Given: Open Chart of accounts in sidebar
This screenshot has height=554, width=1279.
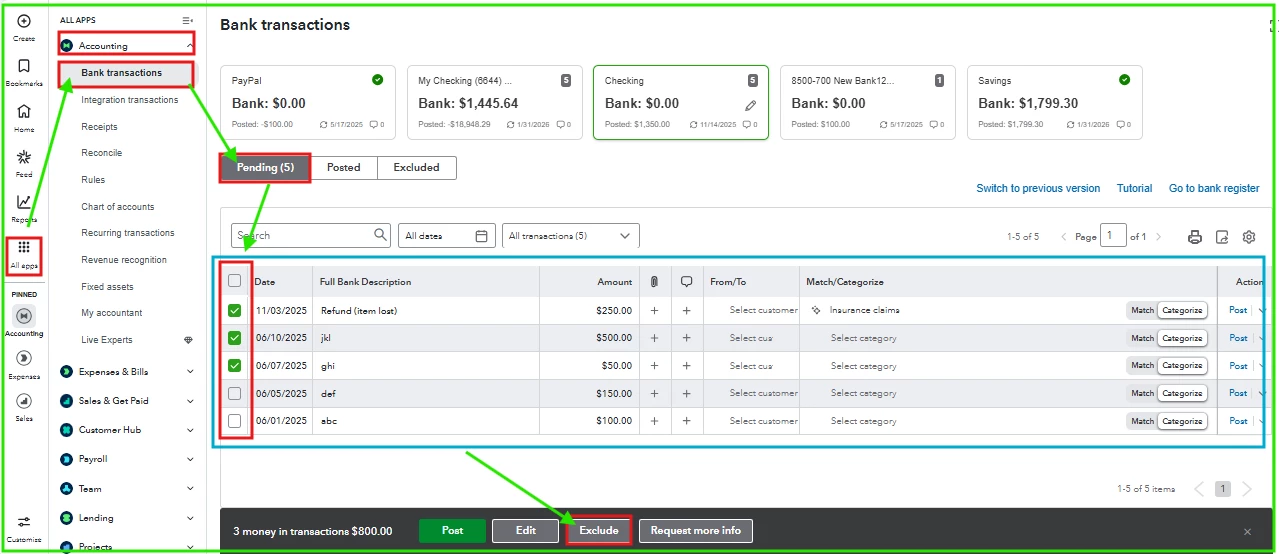Looking at the screenshot, I should point(118,207).
